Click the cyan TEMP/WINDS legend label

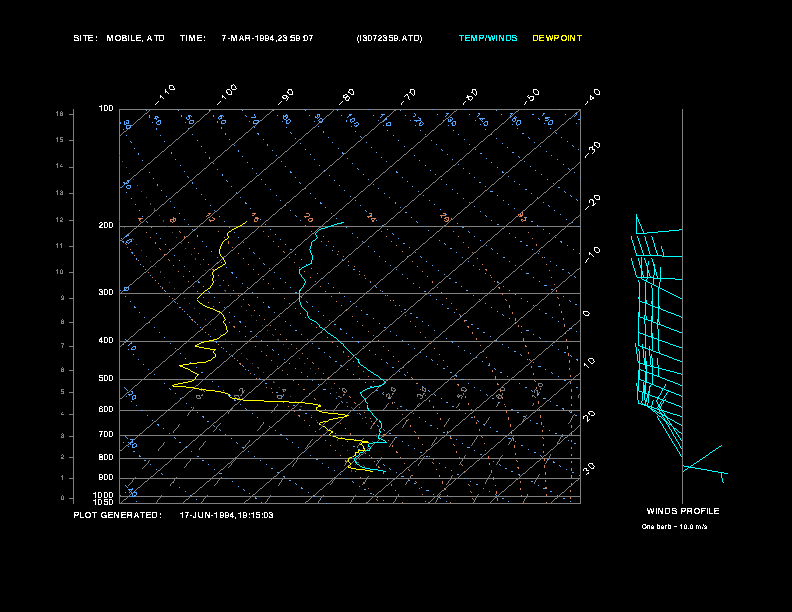click(488, 38)
